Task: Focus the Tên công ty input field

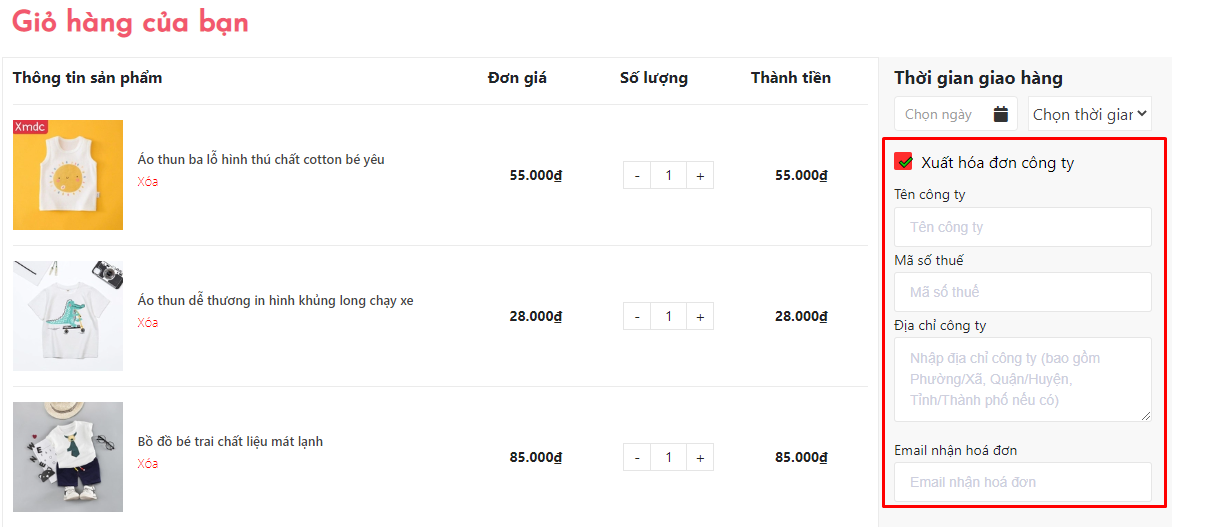Action: 1022,227
